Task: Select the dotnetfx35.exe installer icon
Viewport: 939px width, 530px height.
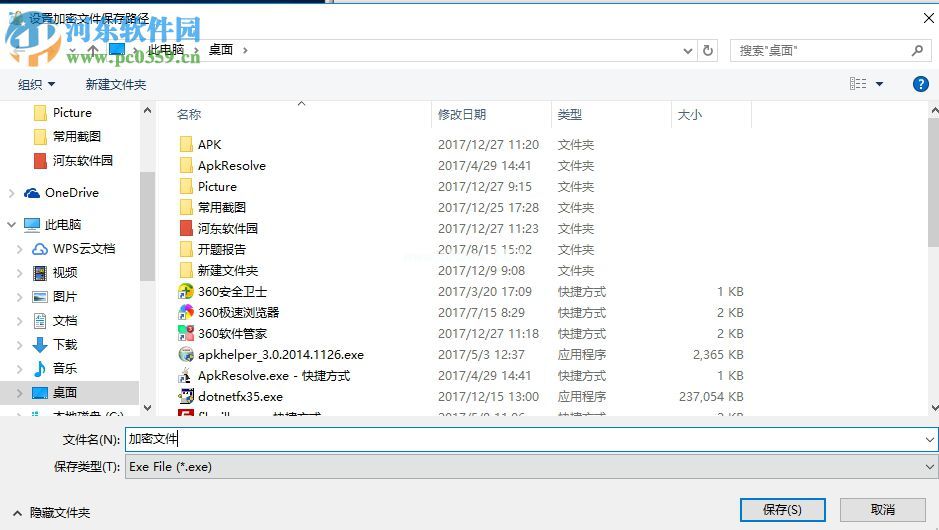Action: (185, 397)
